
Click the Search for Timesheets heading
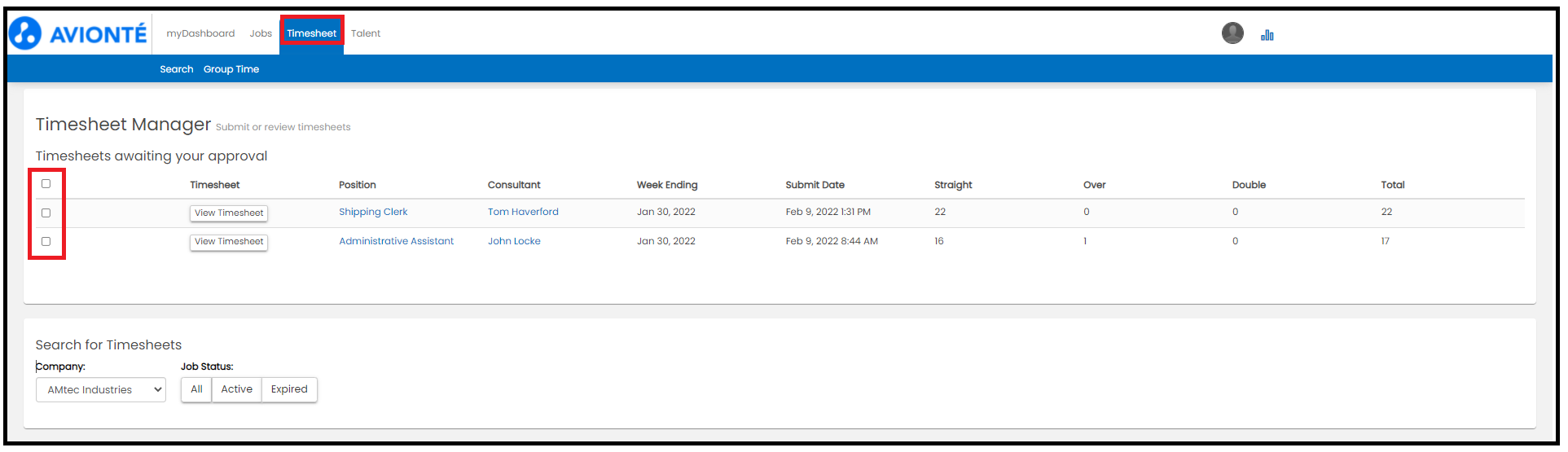(108, 345)
